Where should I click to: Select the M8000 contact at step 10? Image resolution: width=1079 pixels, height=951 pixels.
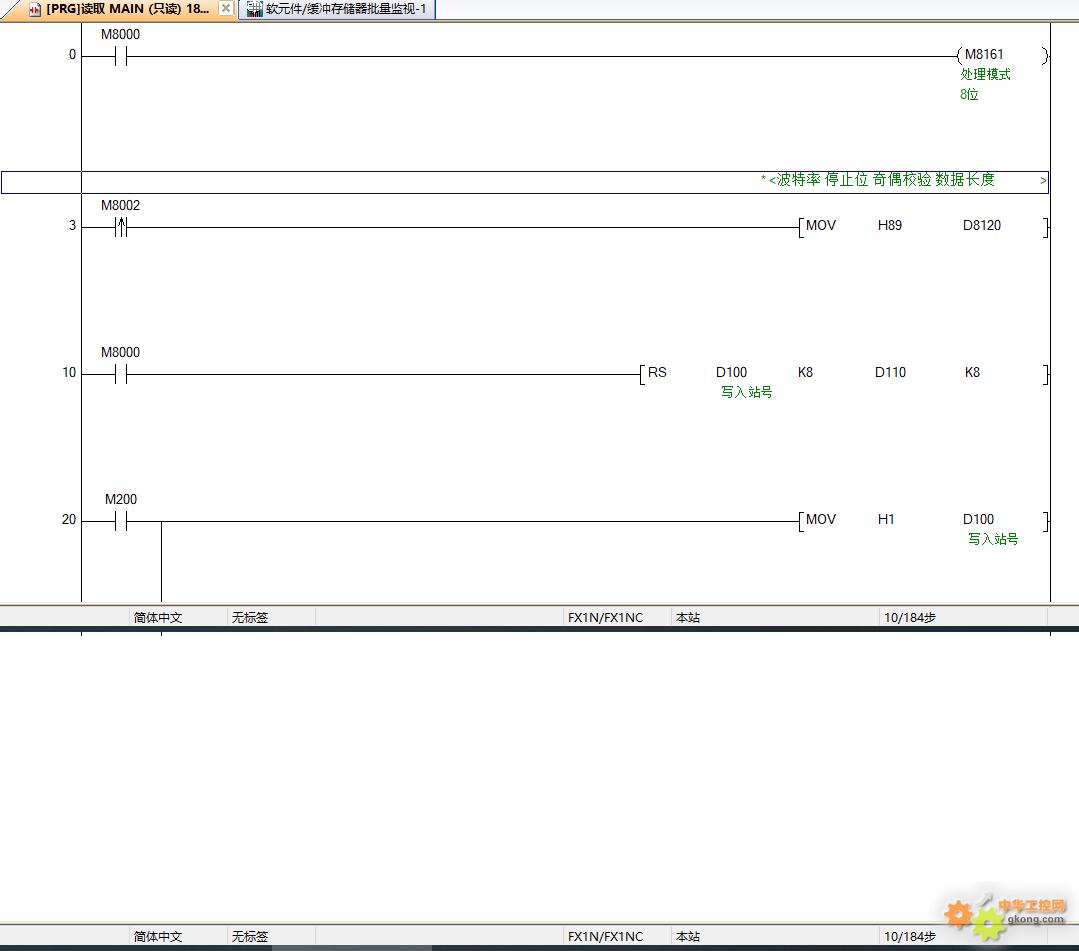click(x=120, y=375)
